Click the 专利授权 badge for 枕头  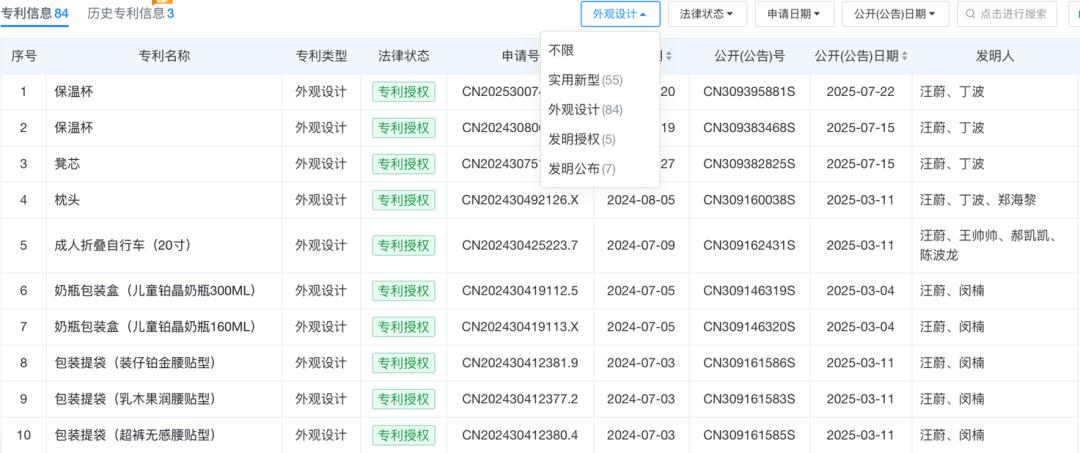[404, 200]
